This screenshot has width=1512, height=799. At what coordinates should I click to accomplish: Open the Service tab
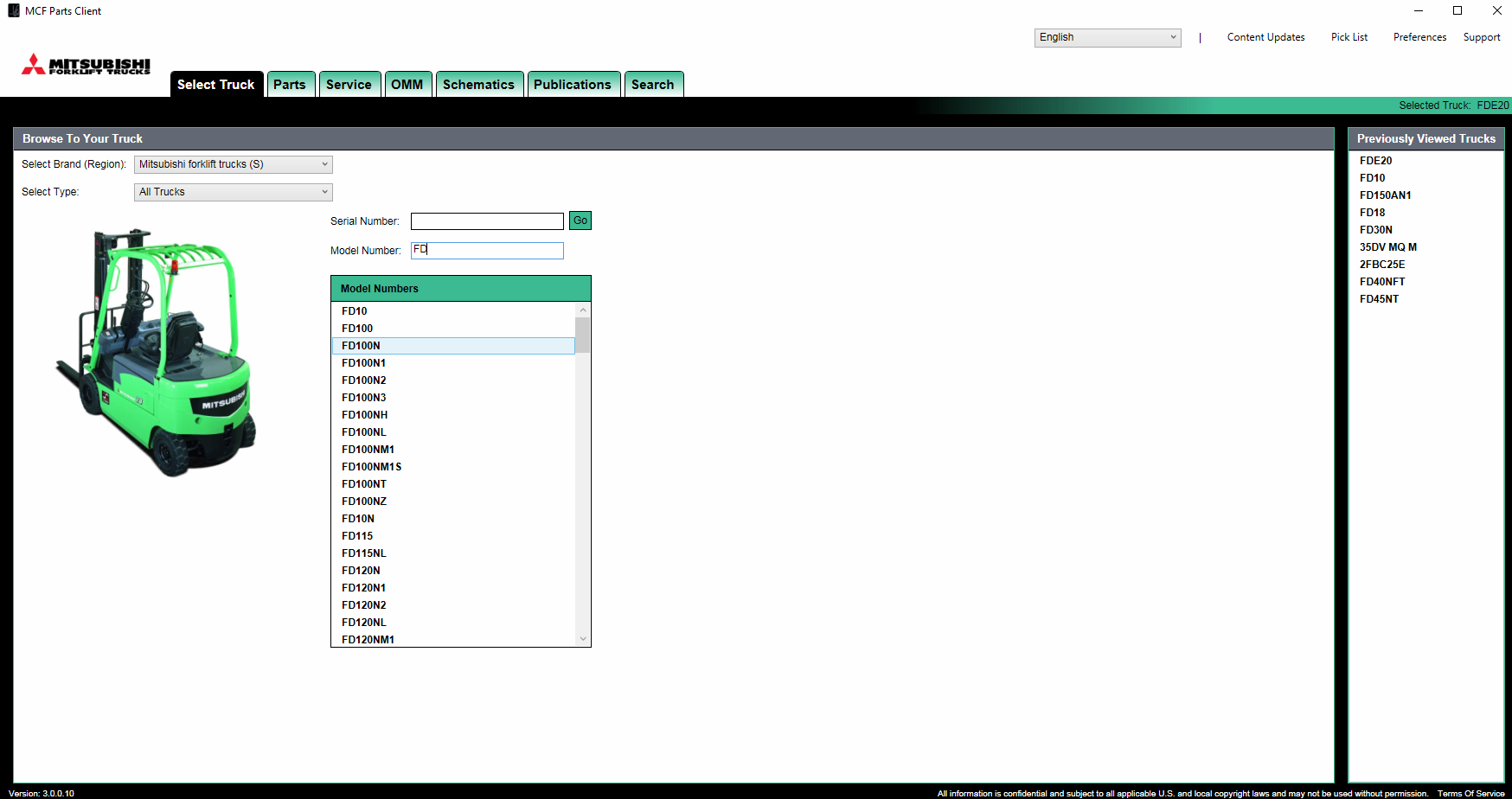[349, 84]
